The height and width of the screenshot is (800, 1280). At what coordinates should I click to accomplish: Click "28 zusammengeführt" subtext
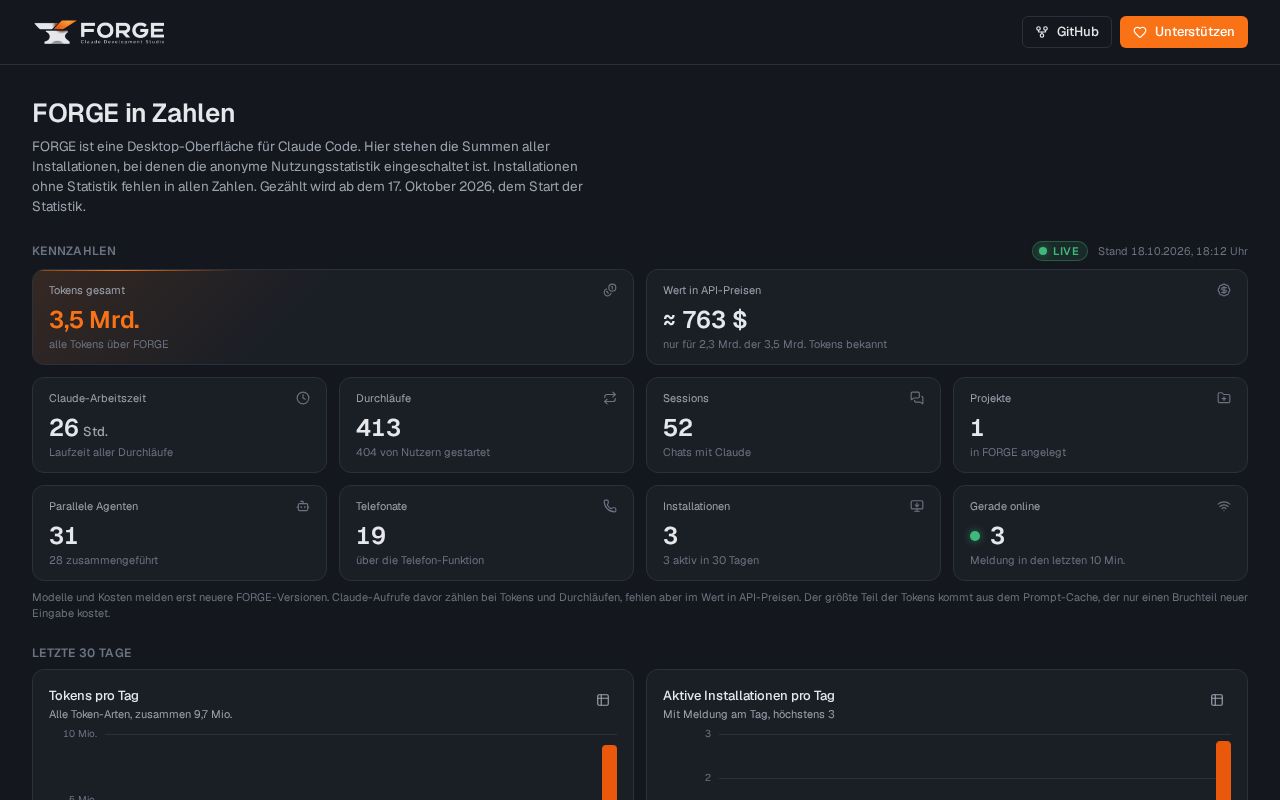point(103,560)
